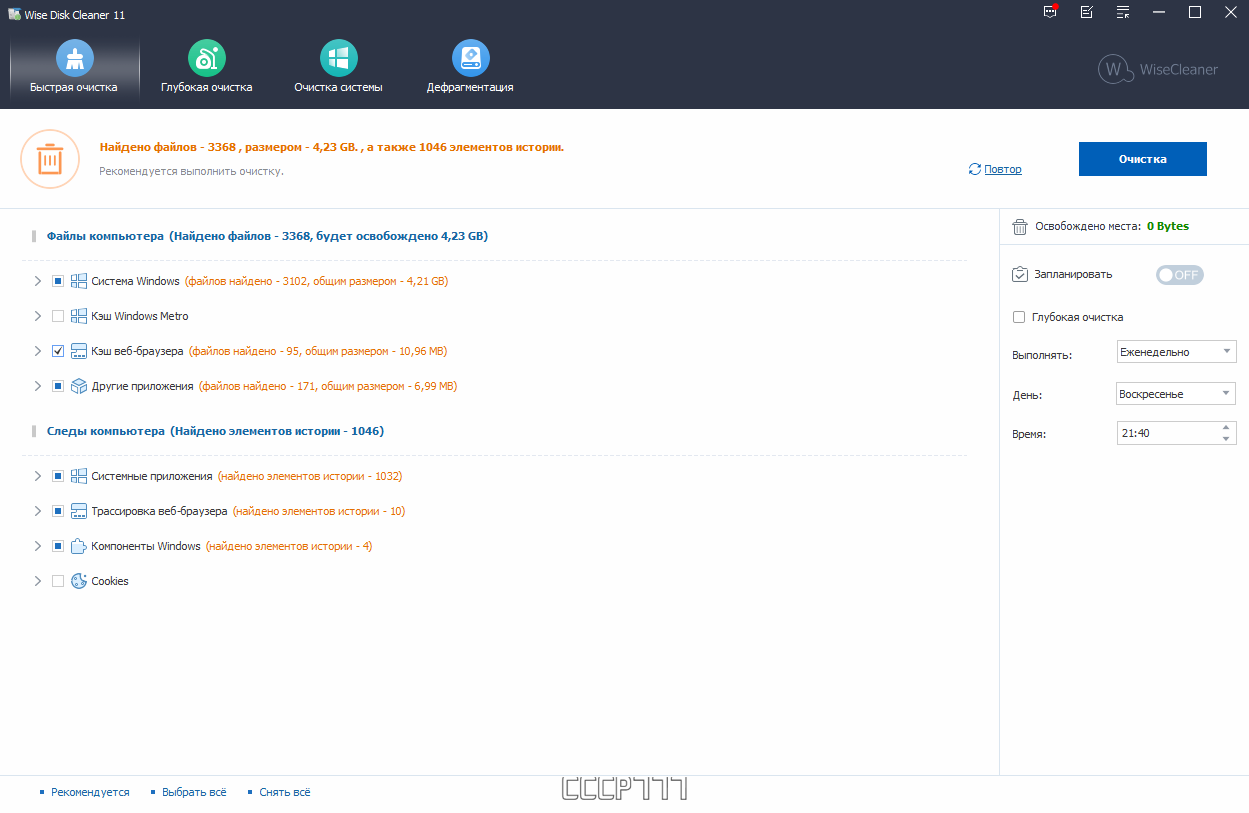Click the Запланировать calendar icon

click(x=1020, y=274)
